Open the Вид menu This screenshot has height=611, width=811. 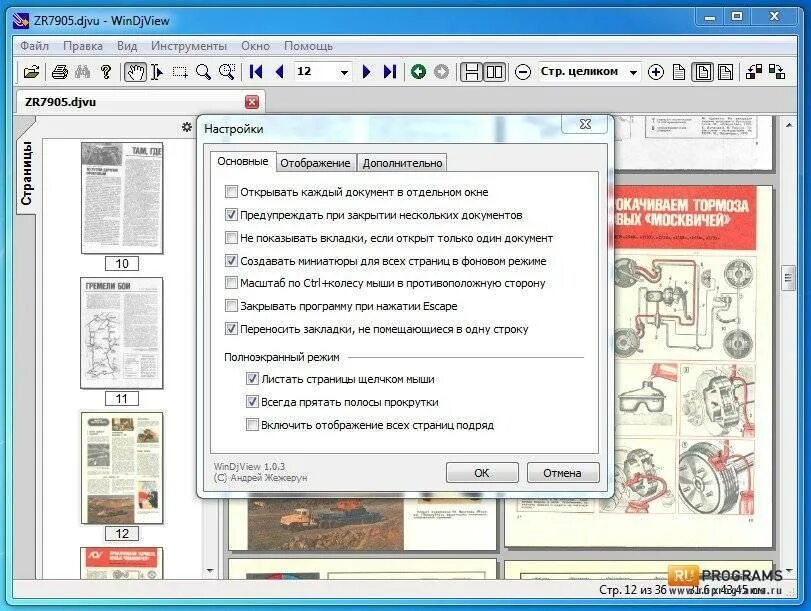127,46
